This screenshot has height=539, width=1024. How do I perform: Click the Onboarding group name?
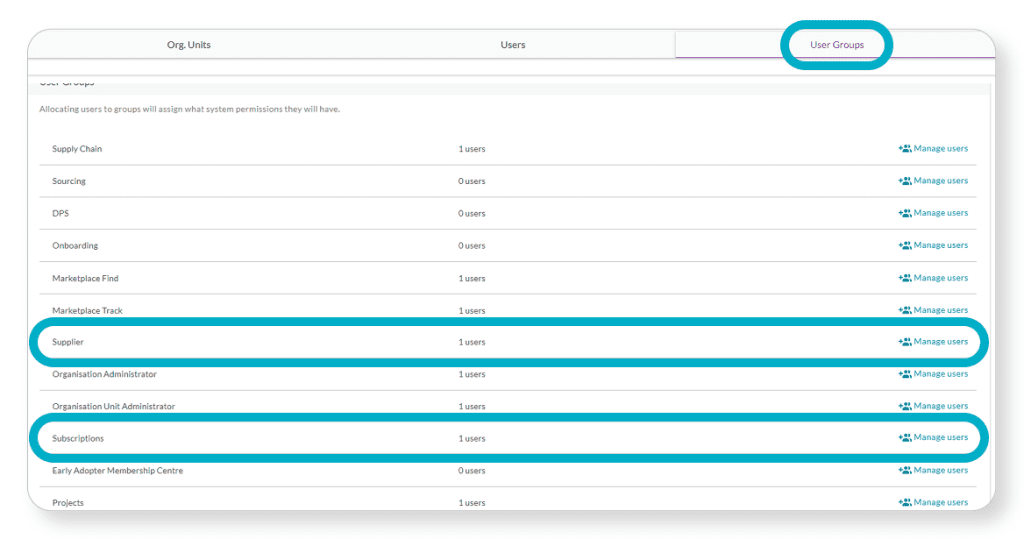[x=75, y=245]
